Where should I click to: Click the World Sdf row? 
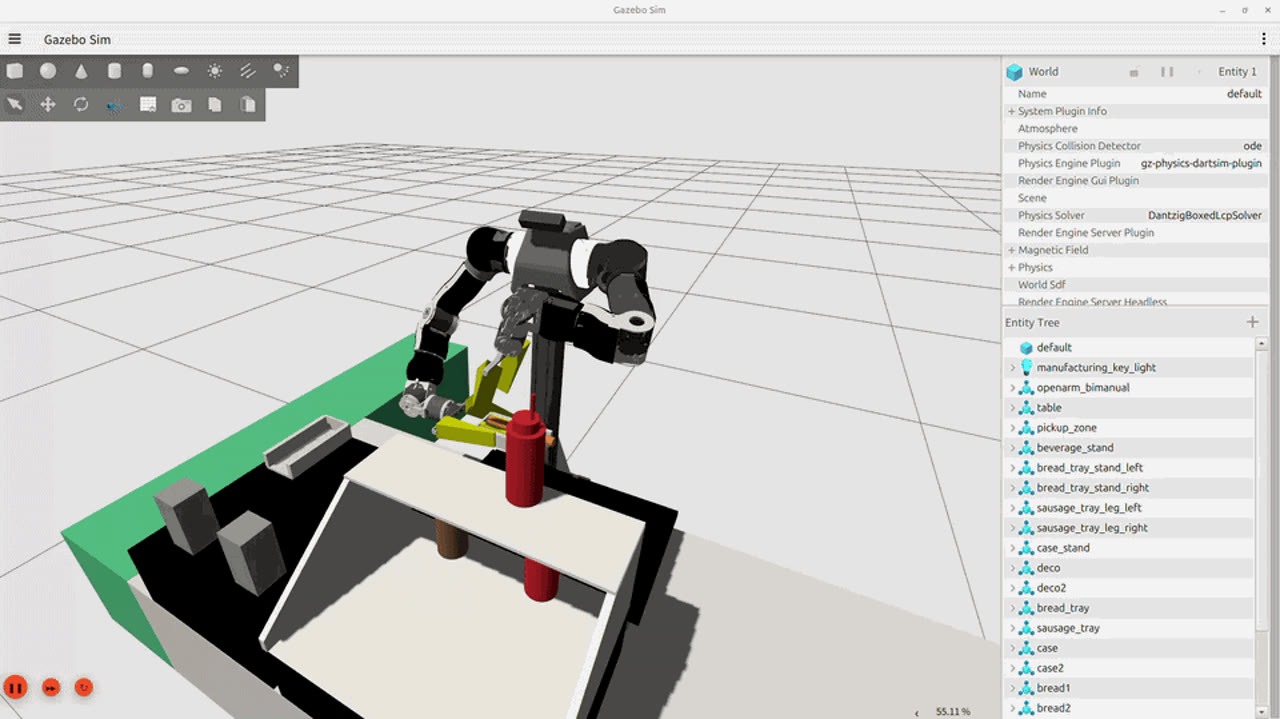pos(1135,284)
